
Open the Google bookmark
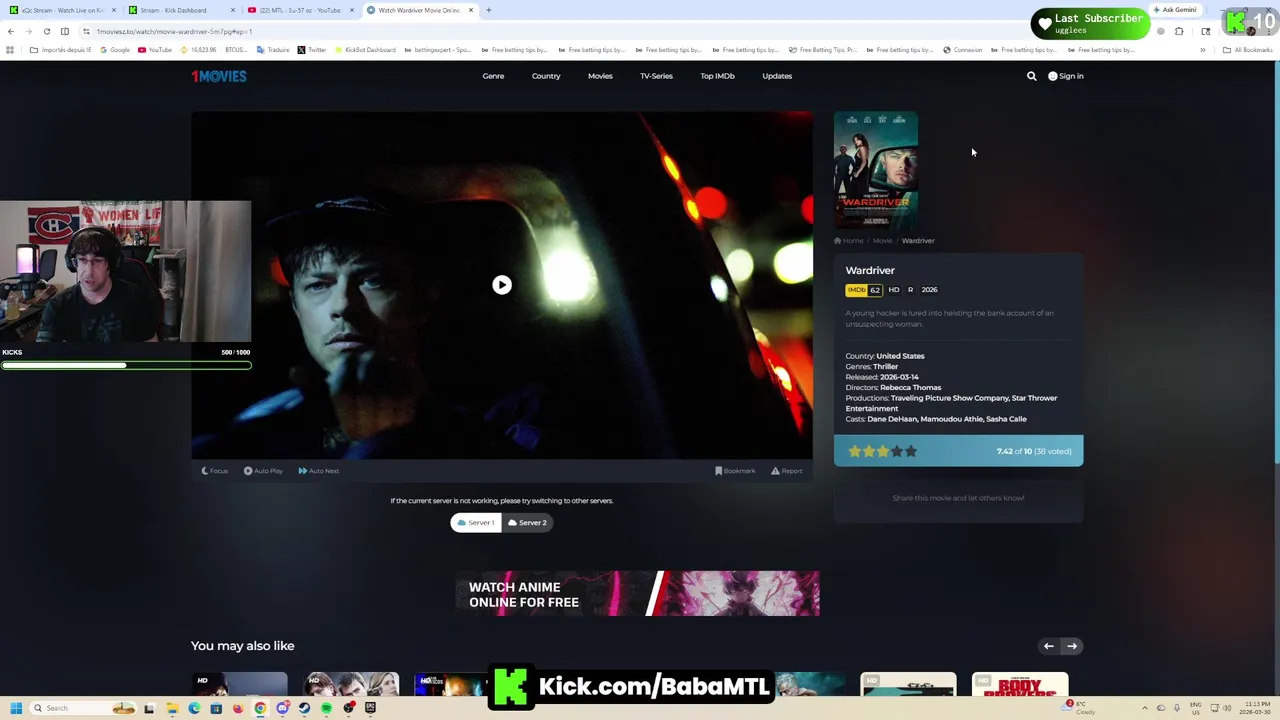click(116, 50)
